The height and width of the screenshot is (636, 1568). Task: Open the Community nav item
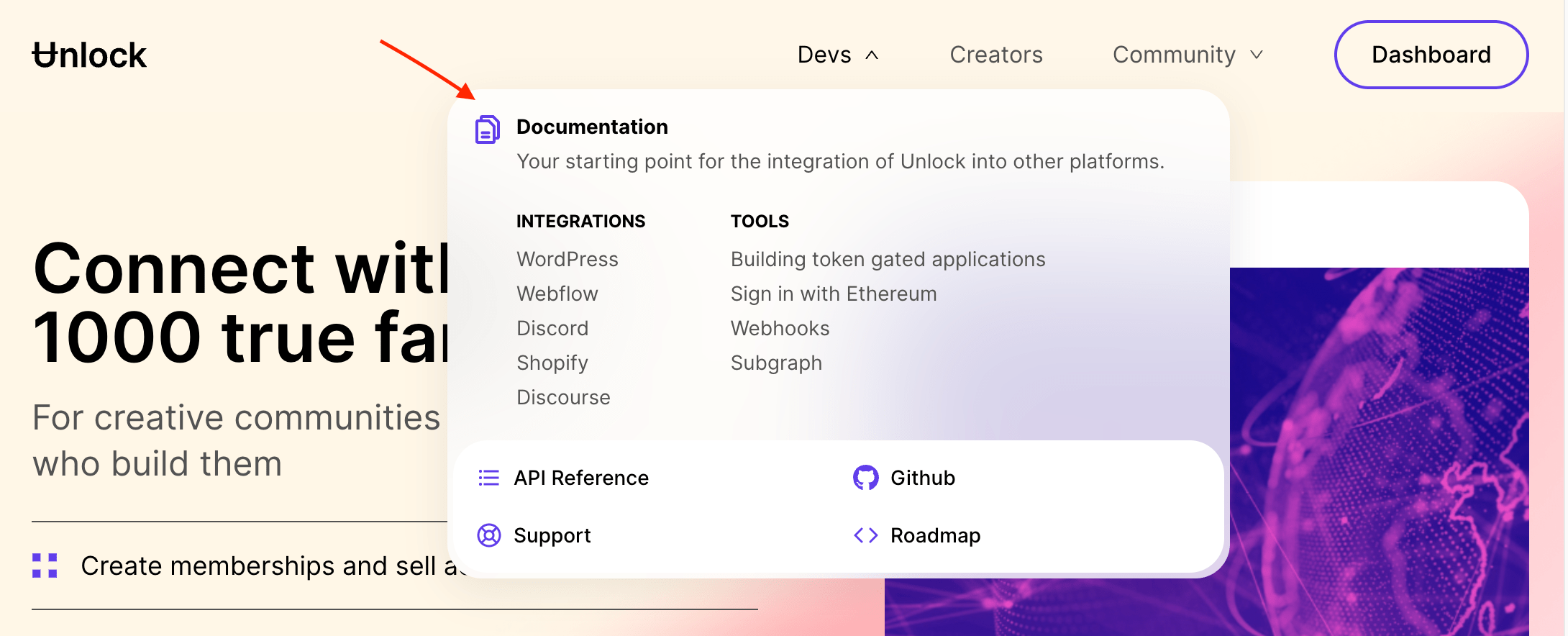1174,55
